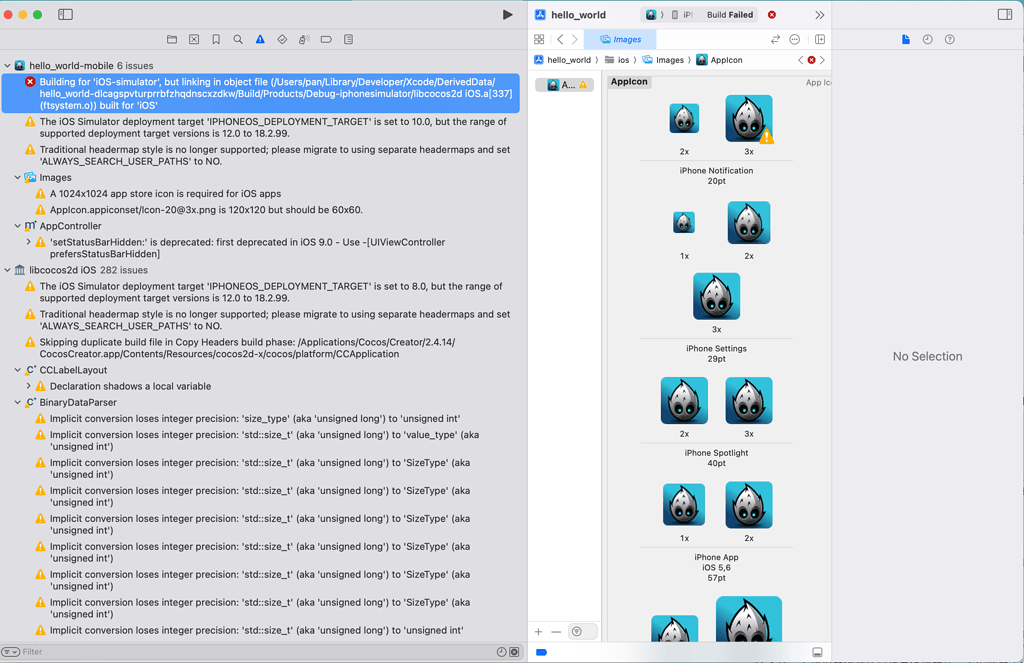Expand the CCLabelLayout warnings
This screenshot has width=1024, height=663.
(18, 368)
